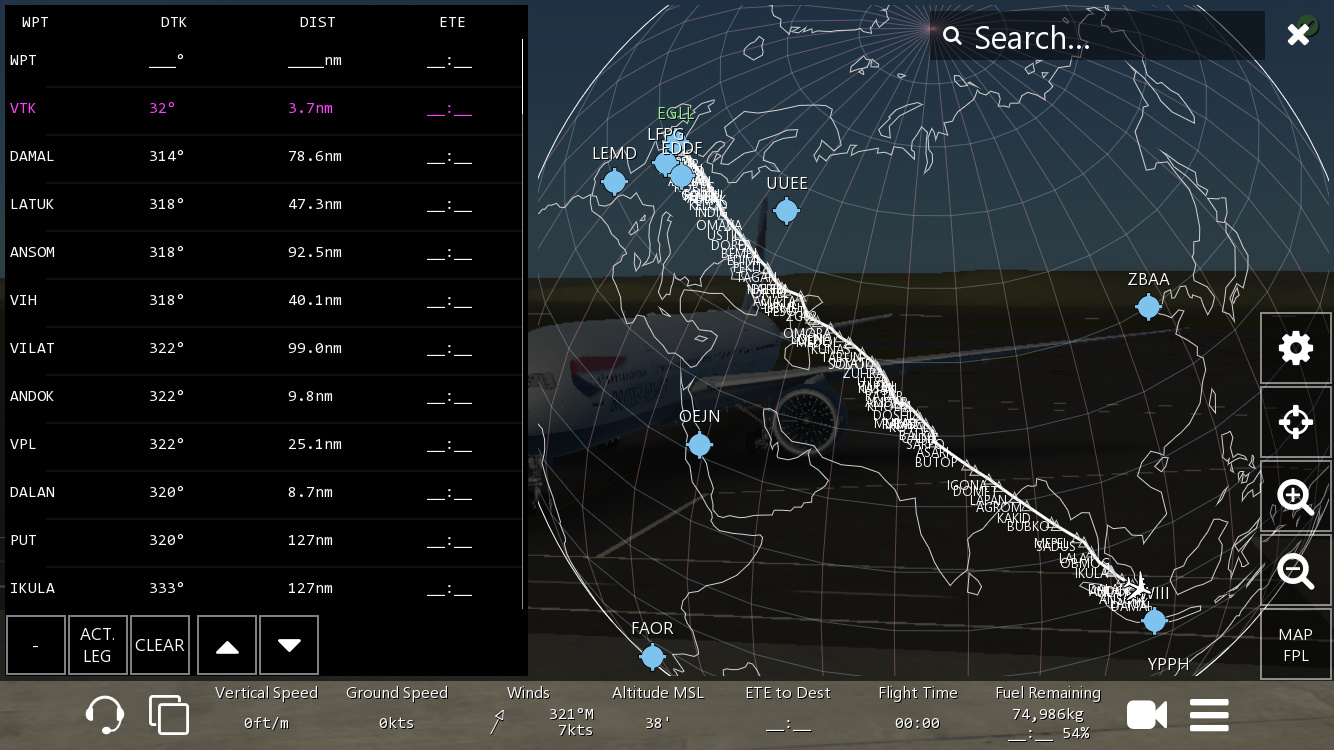Select the LATUK waypoint row
Viewport: 1334px width, 750px height.
[264, 204]
